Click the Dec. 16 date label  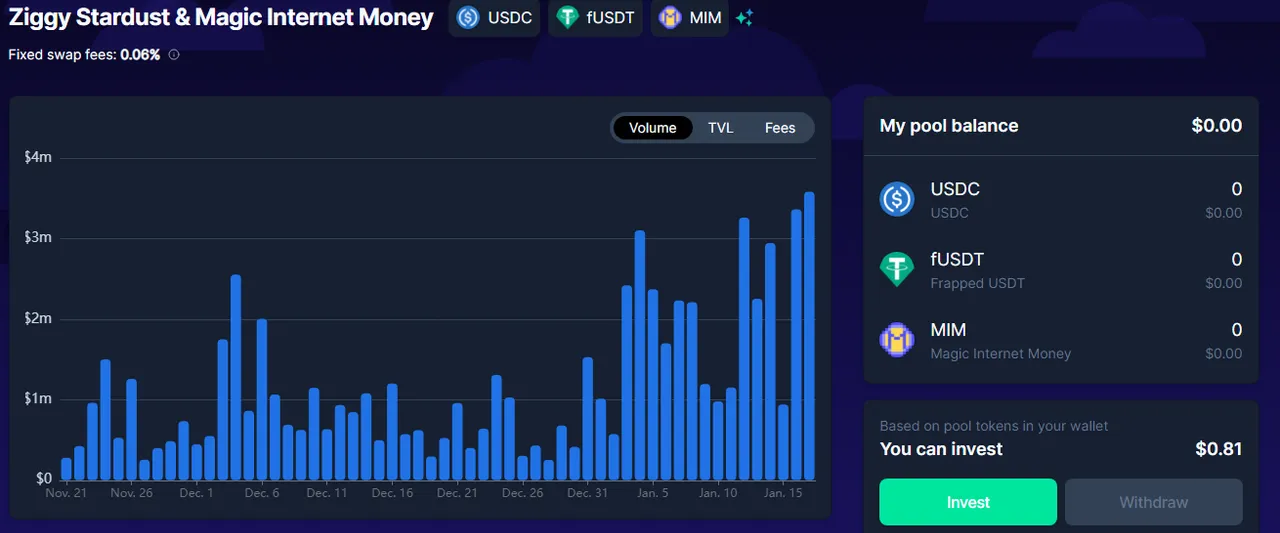point(392,493)
